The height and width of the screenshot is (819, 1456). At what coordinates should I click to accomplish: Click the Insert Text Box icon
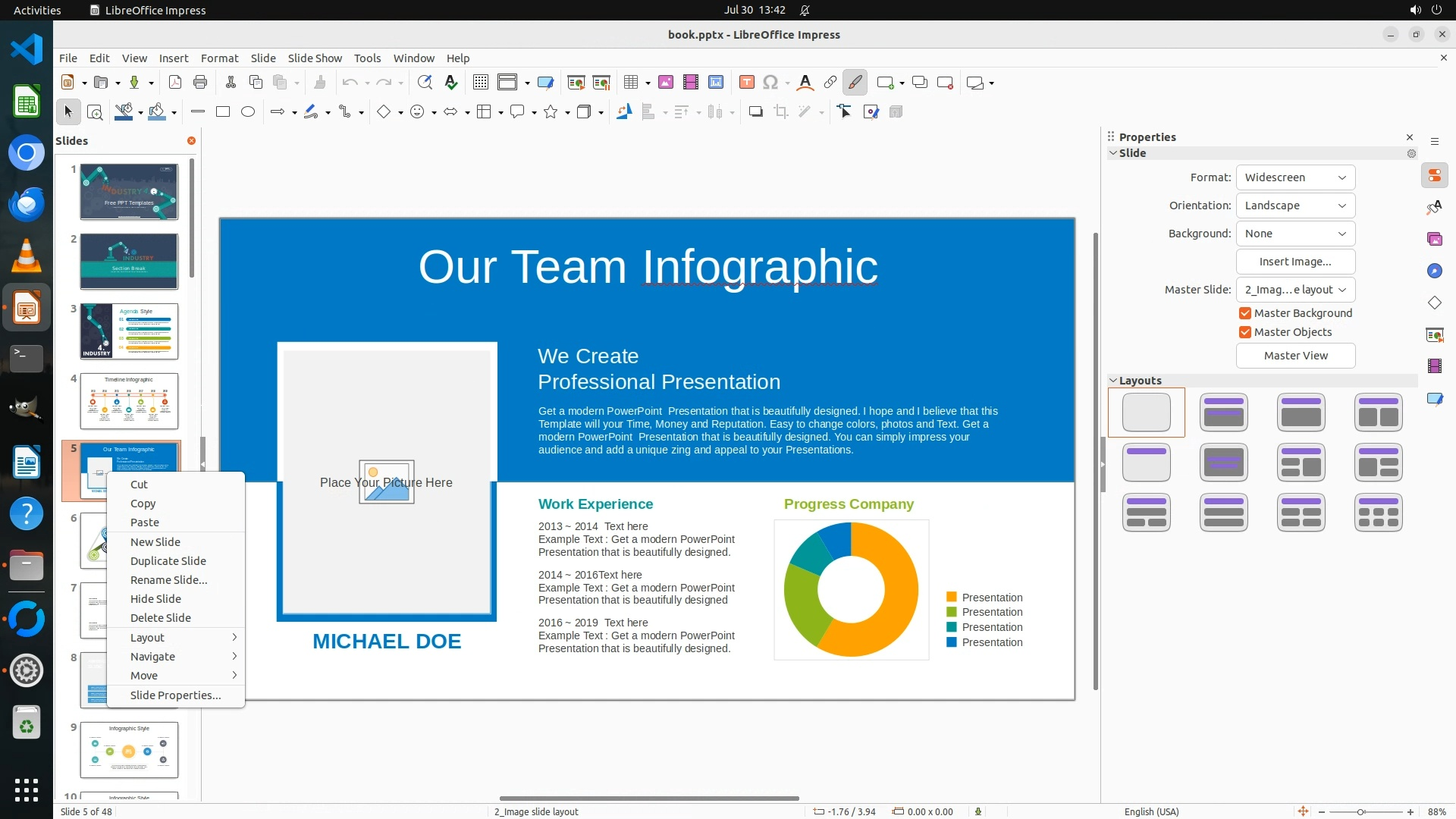click(x=746, y=83)
